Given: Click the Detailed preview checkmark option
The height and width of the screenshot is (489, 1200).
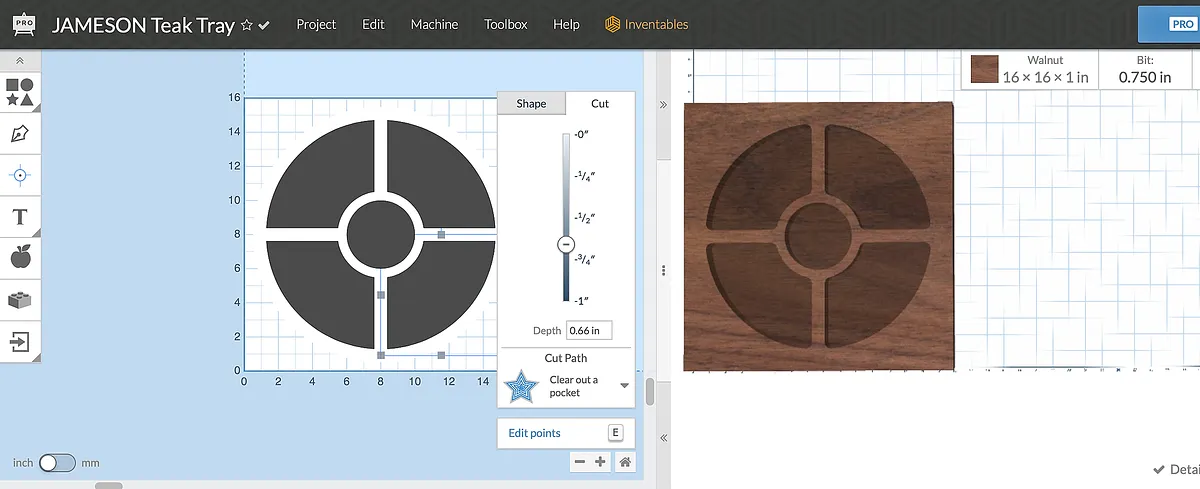Looking at the screenshot, I should click(x=1175, y=469).
